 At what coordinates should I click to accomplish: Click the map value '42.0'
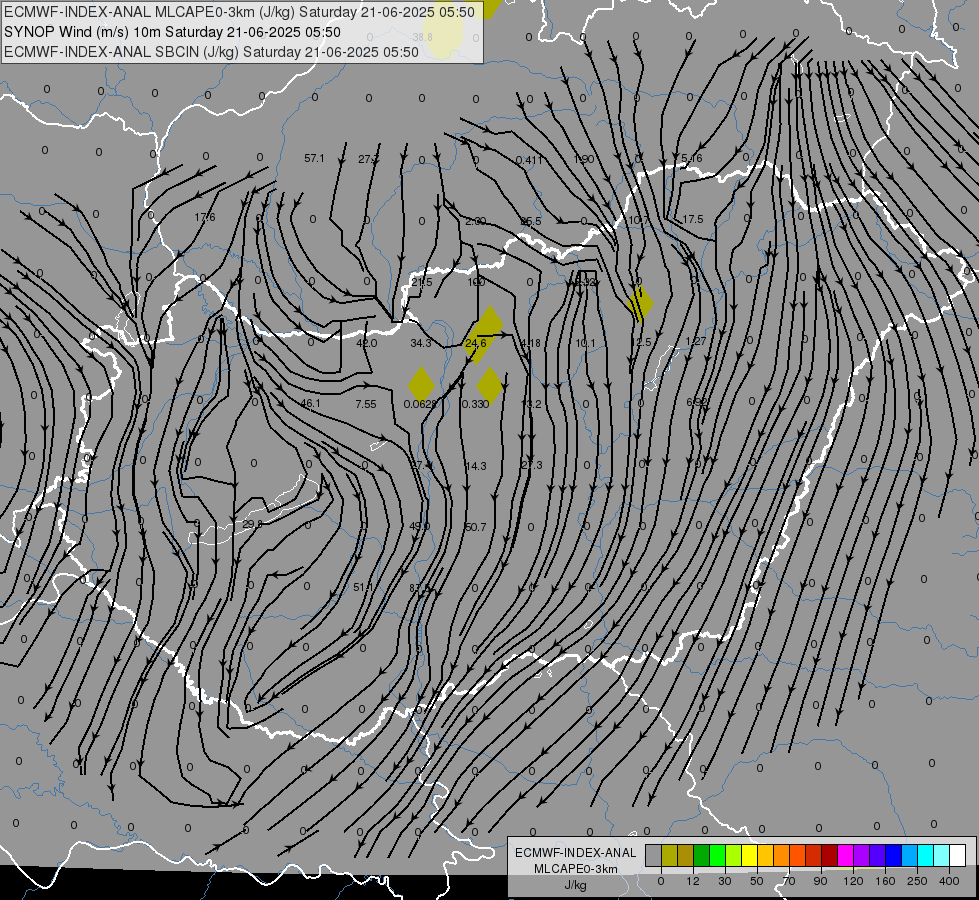point(367,344)
